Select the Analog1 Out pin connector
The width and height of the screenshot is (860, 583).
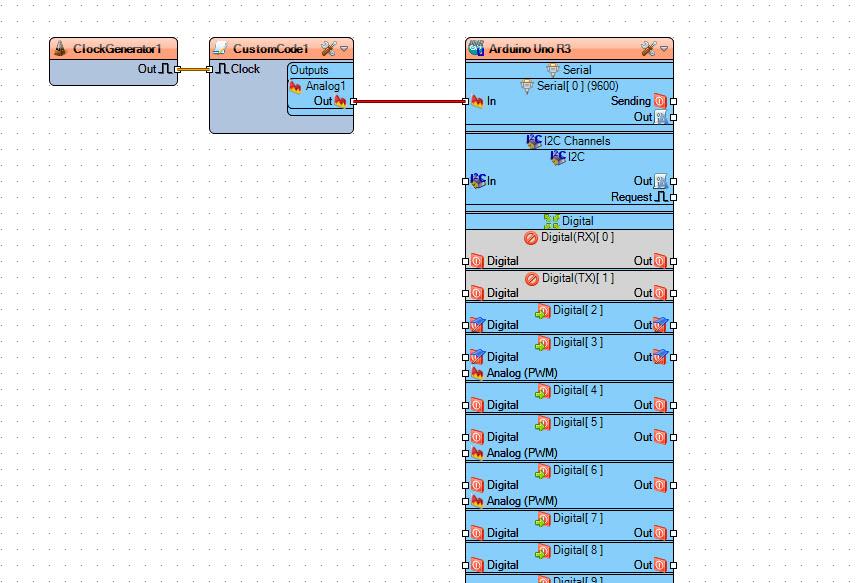353,101
